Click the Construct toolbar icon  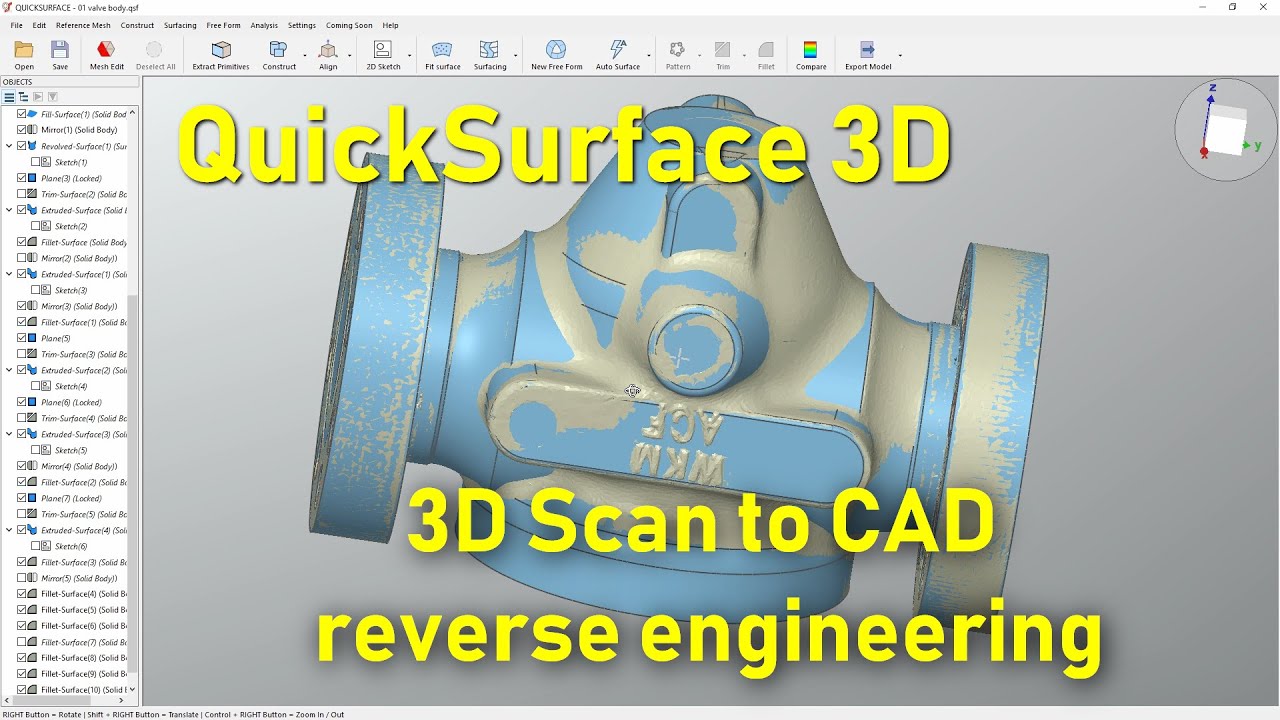[279, 49]
